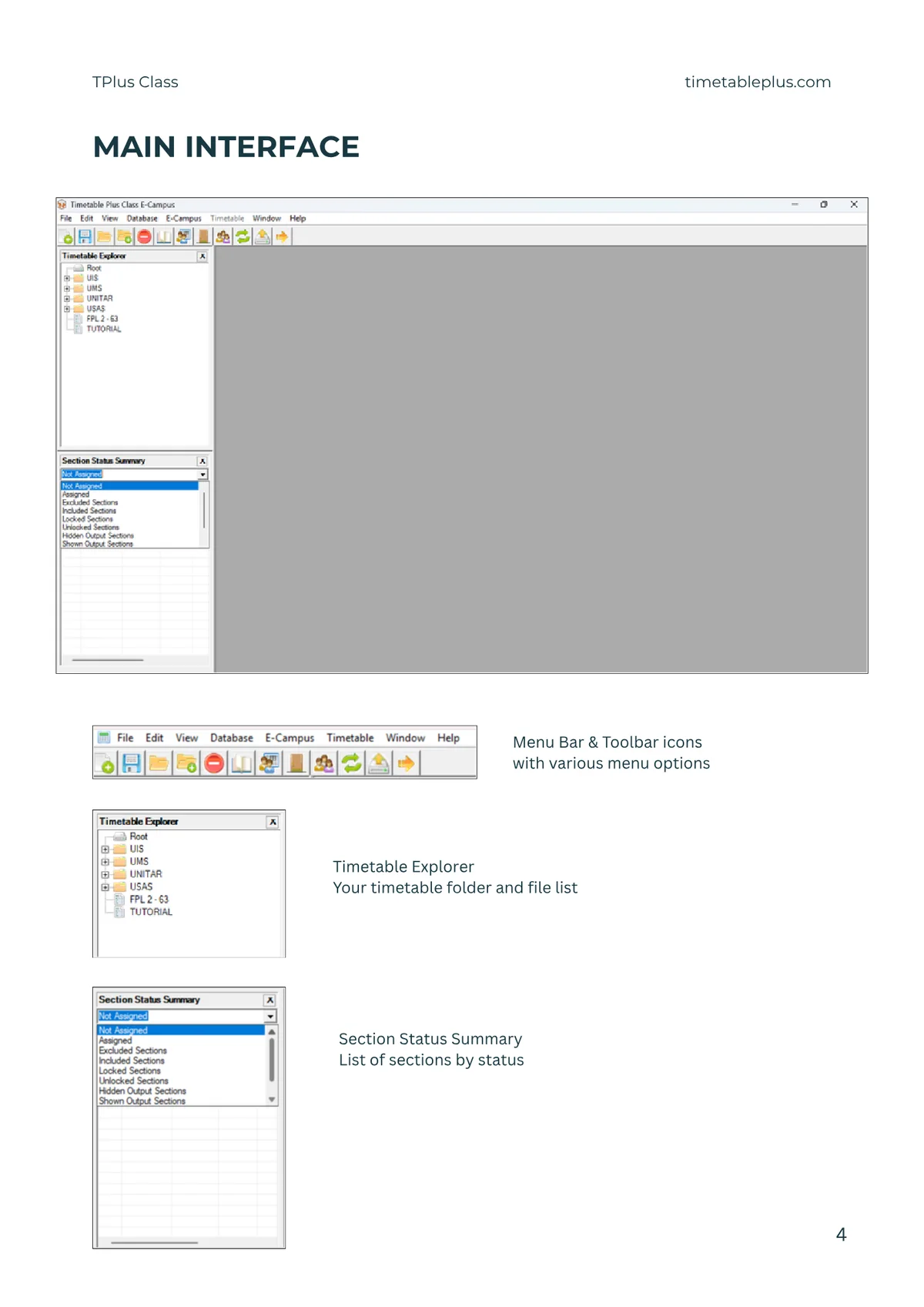Click the Timetable Explorer pin button in the full-window screenshot

coord(203,256)
